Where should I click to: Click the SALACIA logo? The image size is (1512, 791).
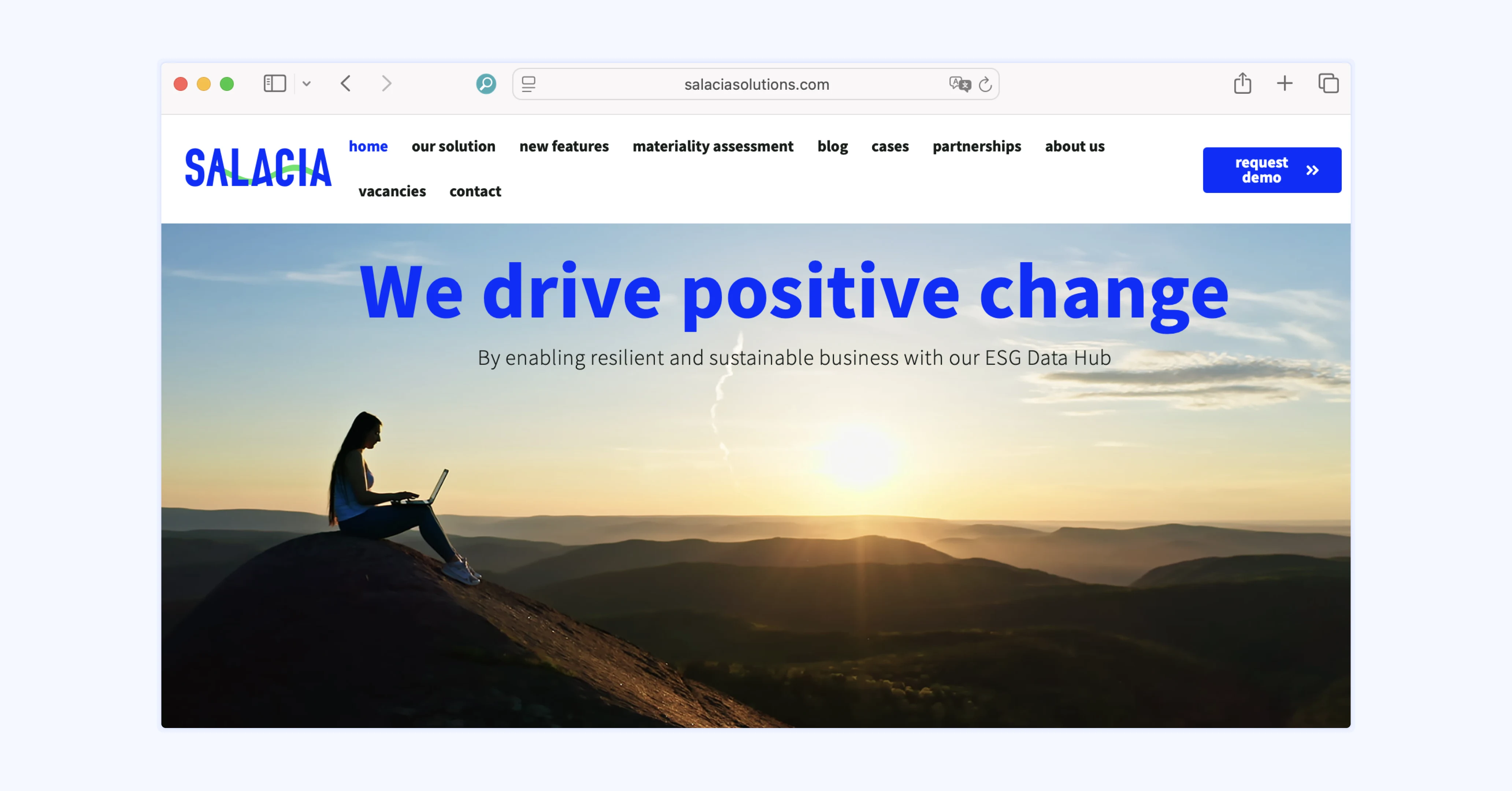[258, 168]
